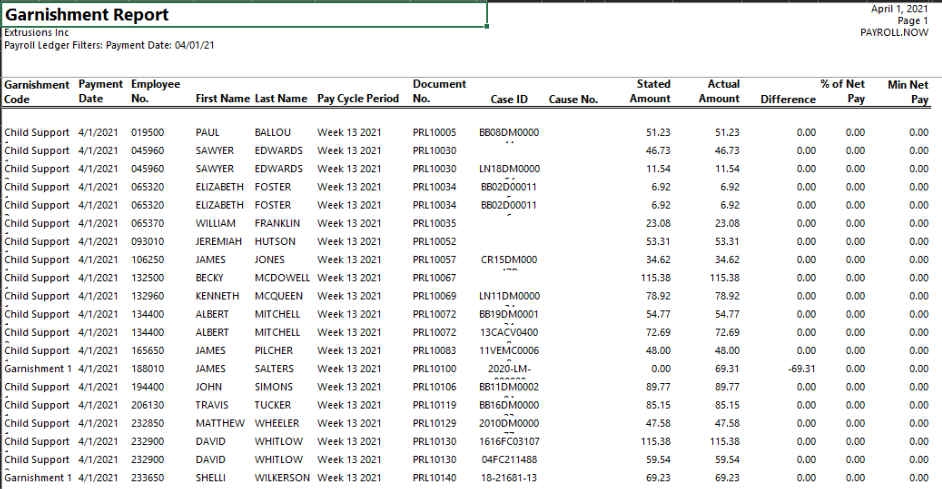Click the Garnishment 1 code for SALTERS
The height and width of the screenshot is (489, 942).
coord(38,368)
